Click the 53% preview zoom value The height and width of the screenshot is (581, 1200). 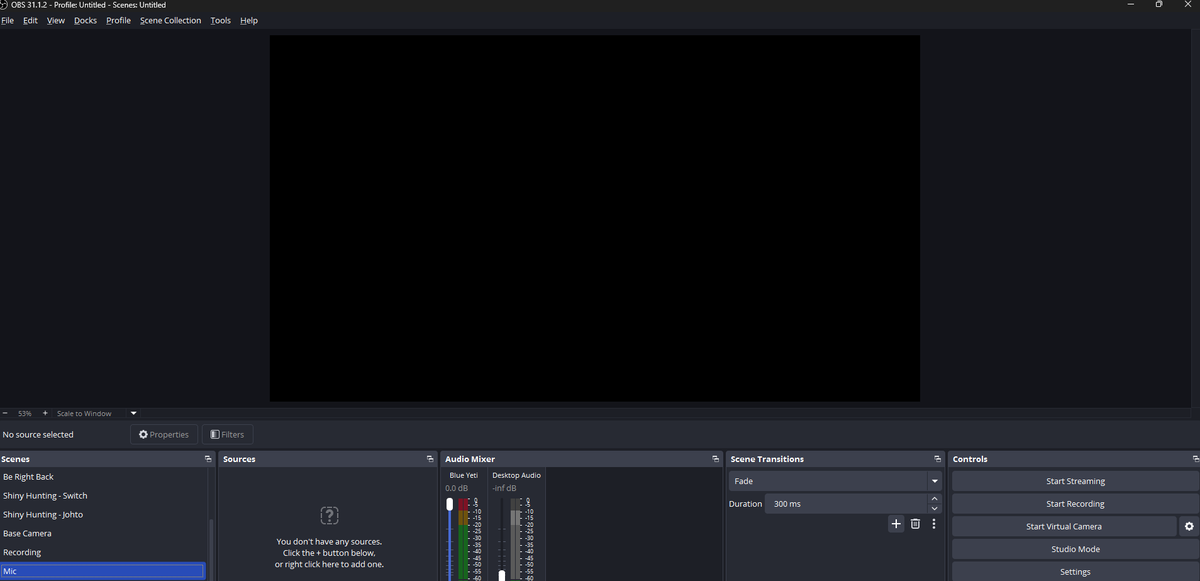point(25,413)
